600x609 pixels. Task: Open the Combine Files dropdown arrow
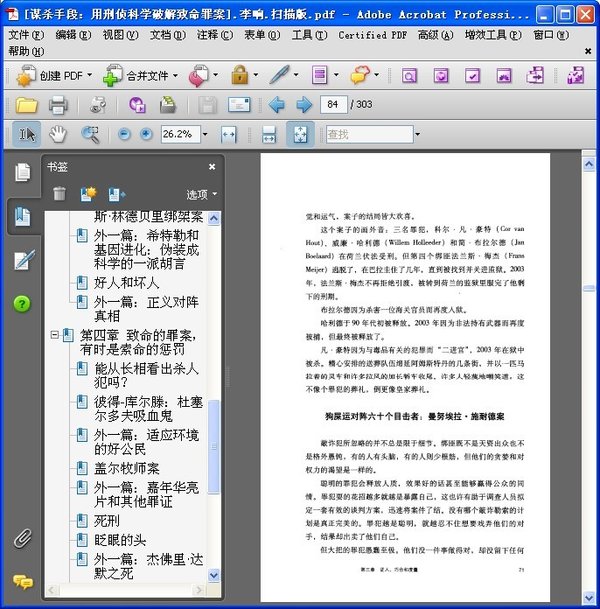175,75
